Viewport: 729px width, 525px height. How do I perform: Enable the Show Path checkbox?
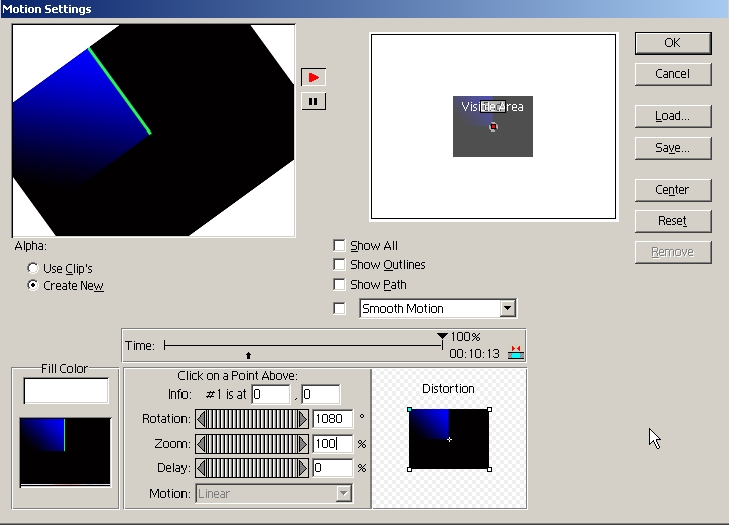pos(339,284)
